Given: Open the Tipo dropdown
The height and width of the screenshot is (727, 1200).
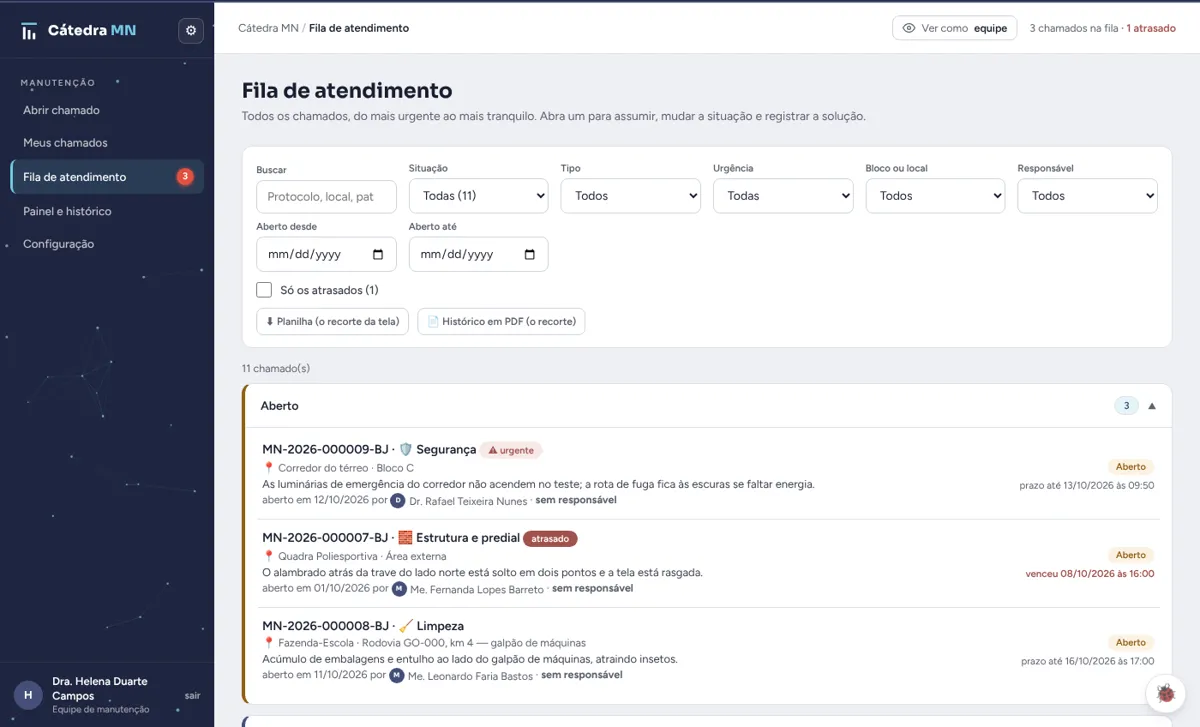Looking at the screenshot, I should pos(631,196).
